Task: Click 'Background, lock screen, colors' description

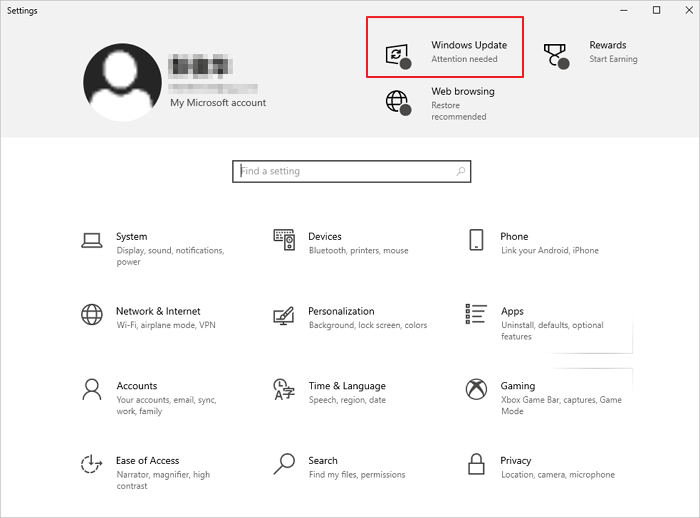Action: tap(368, 325)
